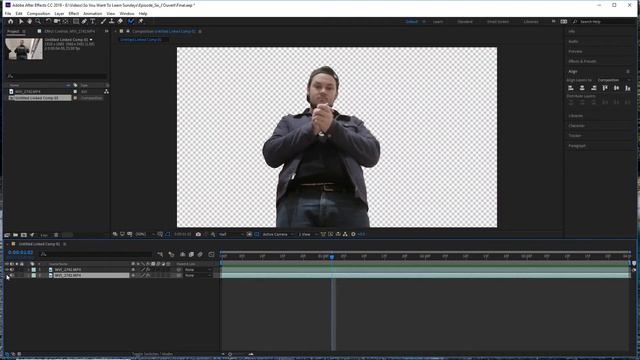Open the 1 View layout dropdown
The image size is (640, 360).
(308, 234)
